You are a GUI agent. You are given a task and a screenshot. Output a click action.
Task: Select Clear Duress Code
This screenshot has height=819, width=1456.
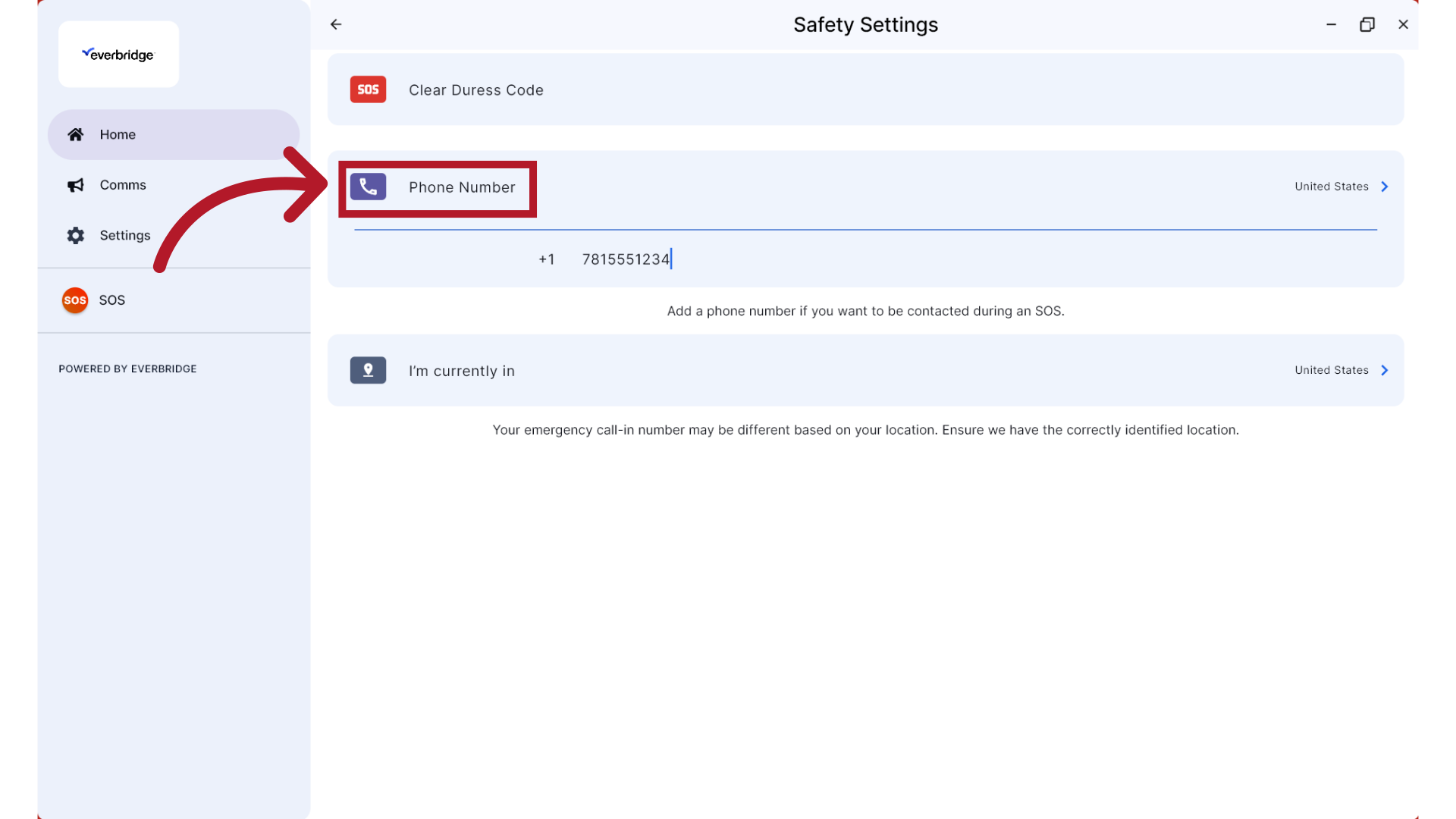[x=476, y=89]
